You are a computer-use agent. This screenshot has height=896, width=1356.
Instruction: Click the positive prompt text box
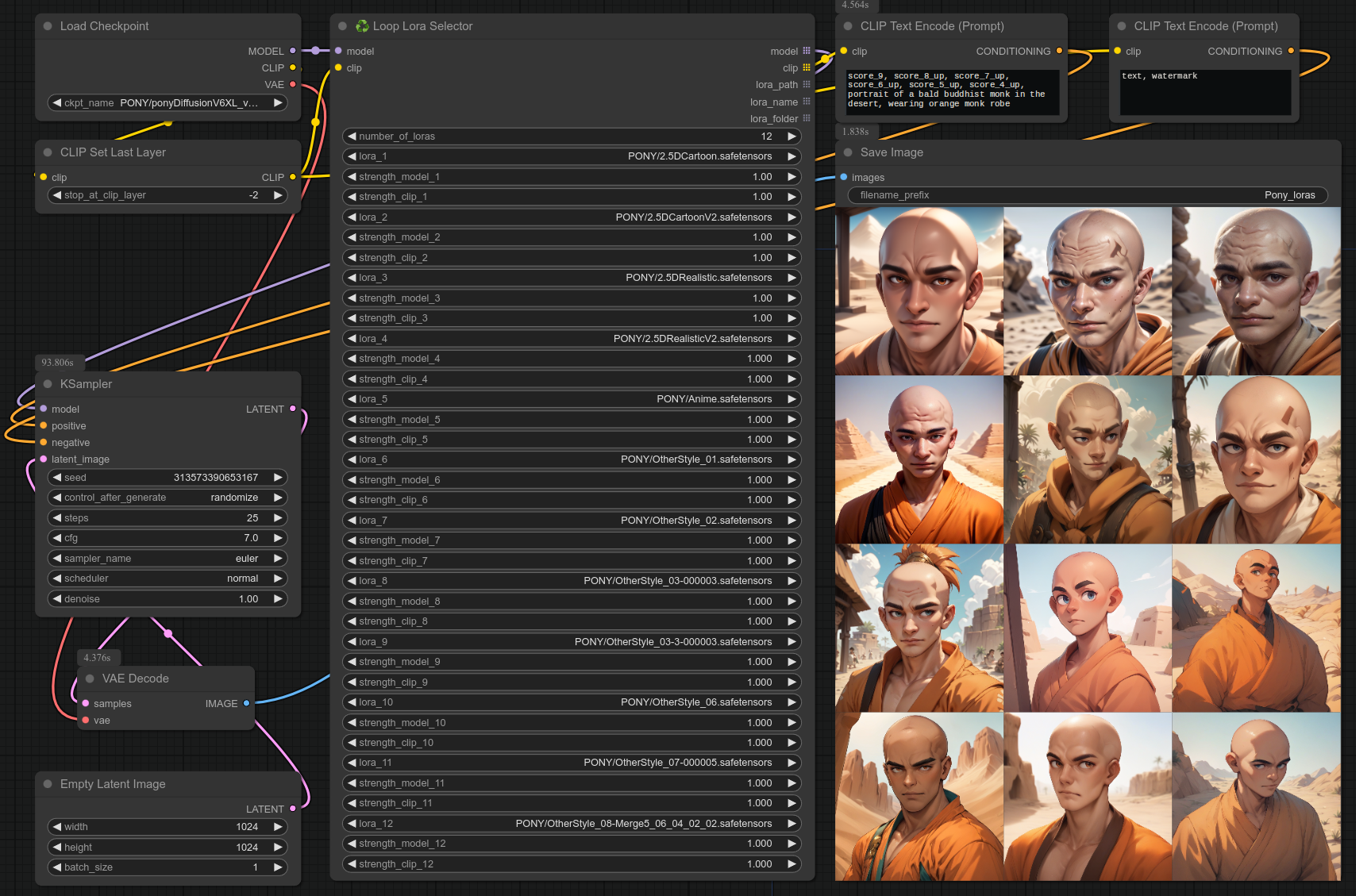point(951,91)
